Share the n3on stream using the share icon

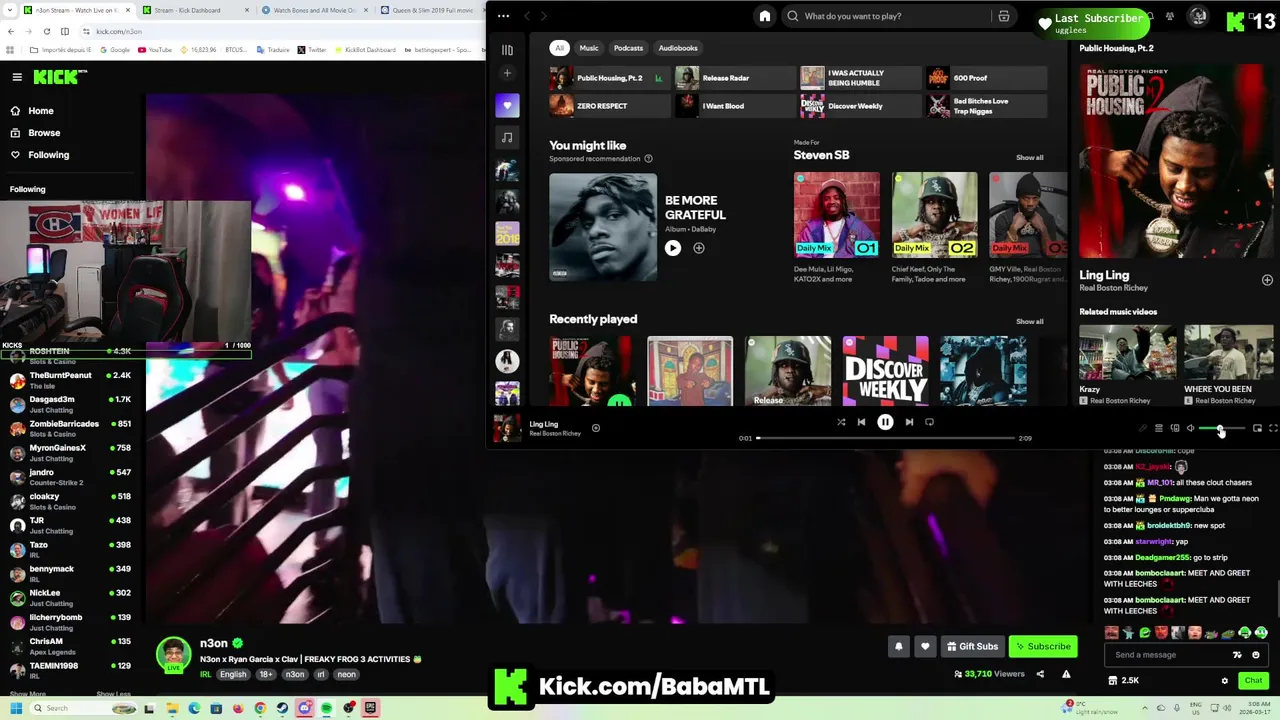1040,674
